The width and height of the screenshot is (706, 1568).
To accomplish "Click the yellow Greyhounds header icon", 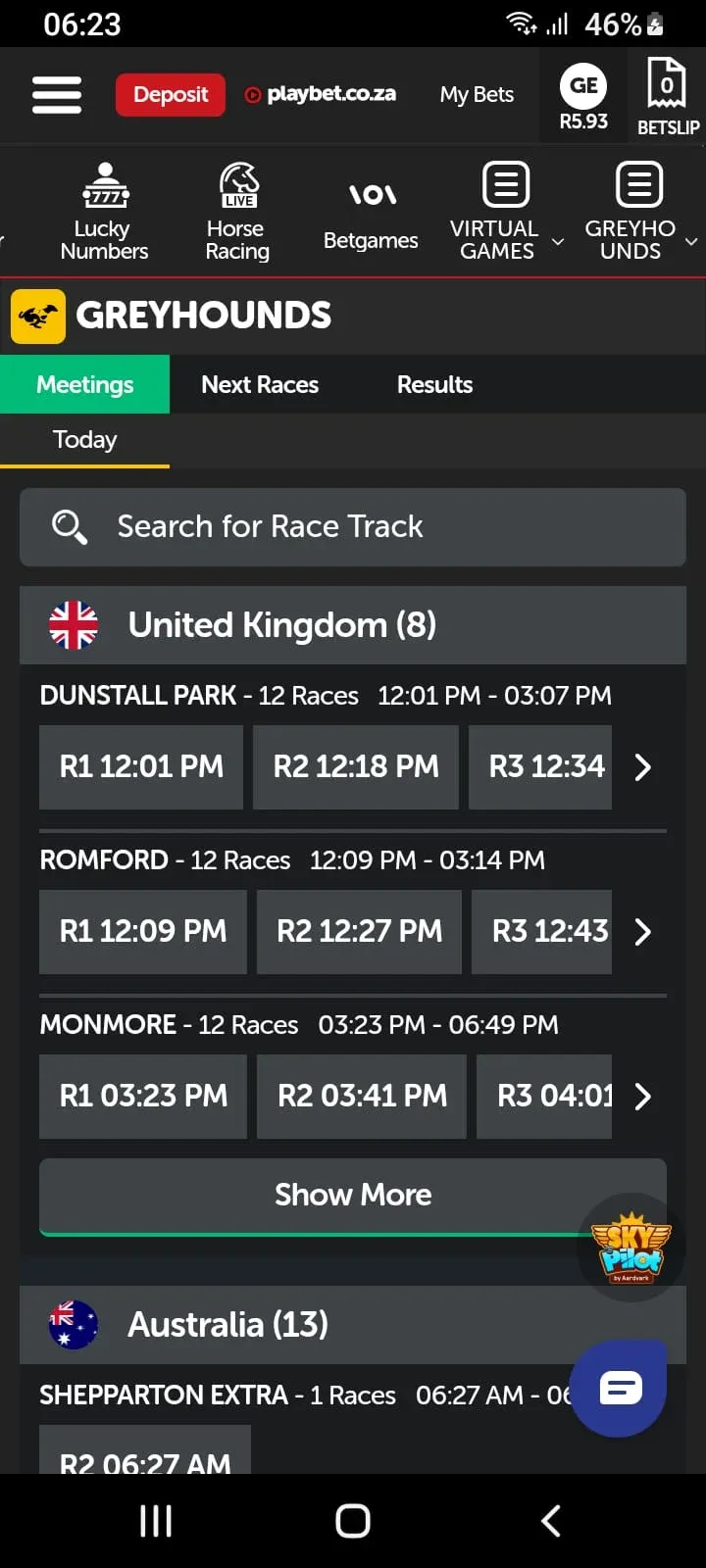I will tap(38, 316).
